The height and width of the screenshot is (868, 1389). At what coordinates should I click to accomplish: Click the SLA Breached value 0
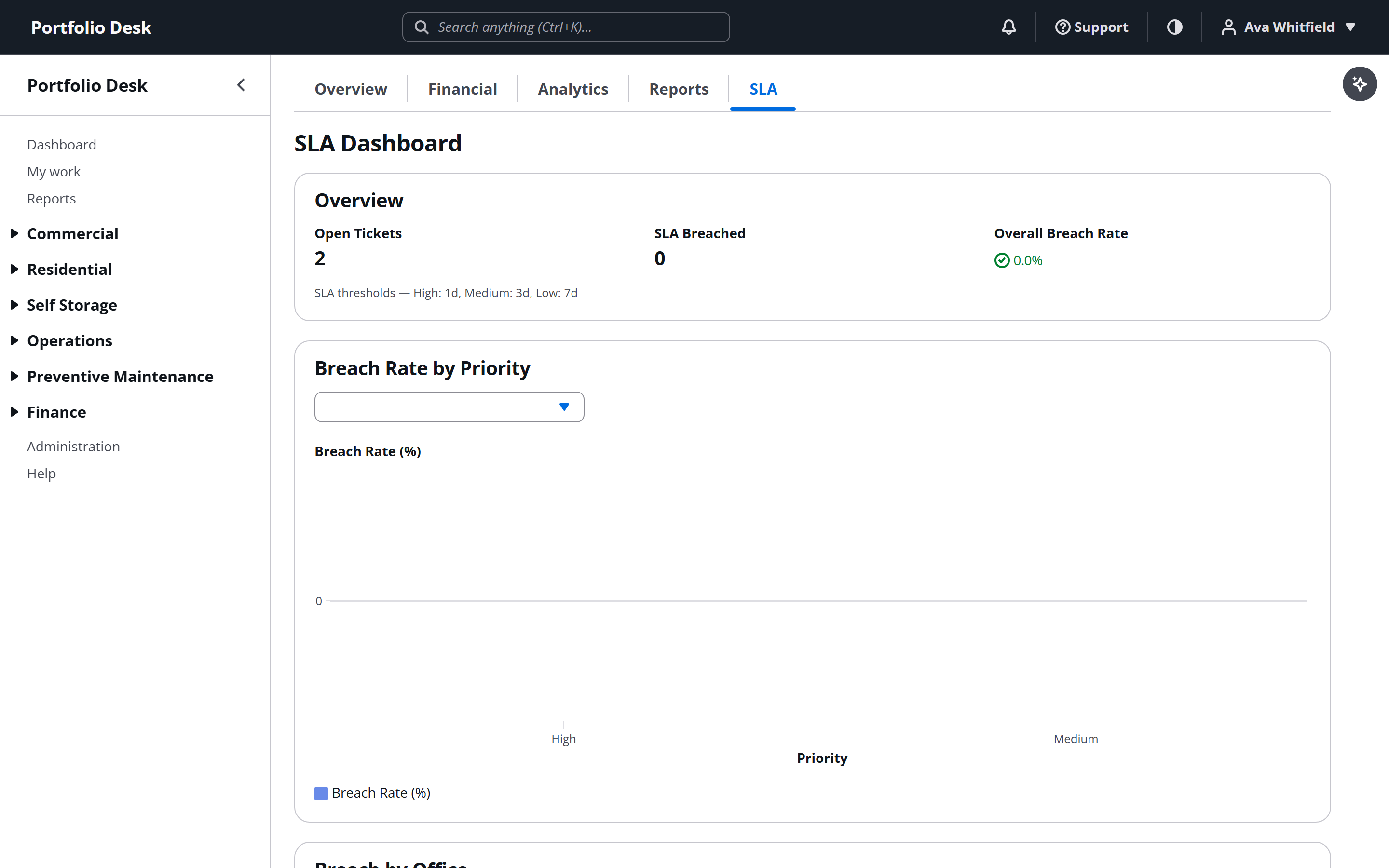point(659,258)
